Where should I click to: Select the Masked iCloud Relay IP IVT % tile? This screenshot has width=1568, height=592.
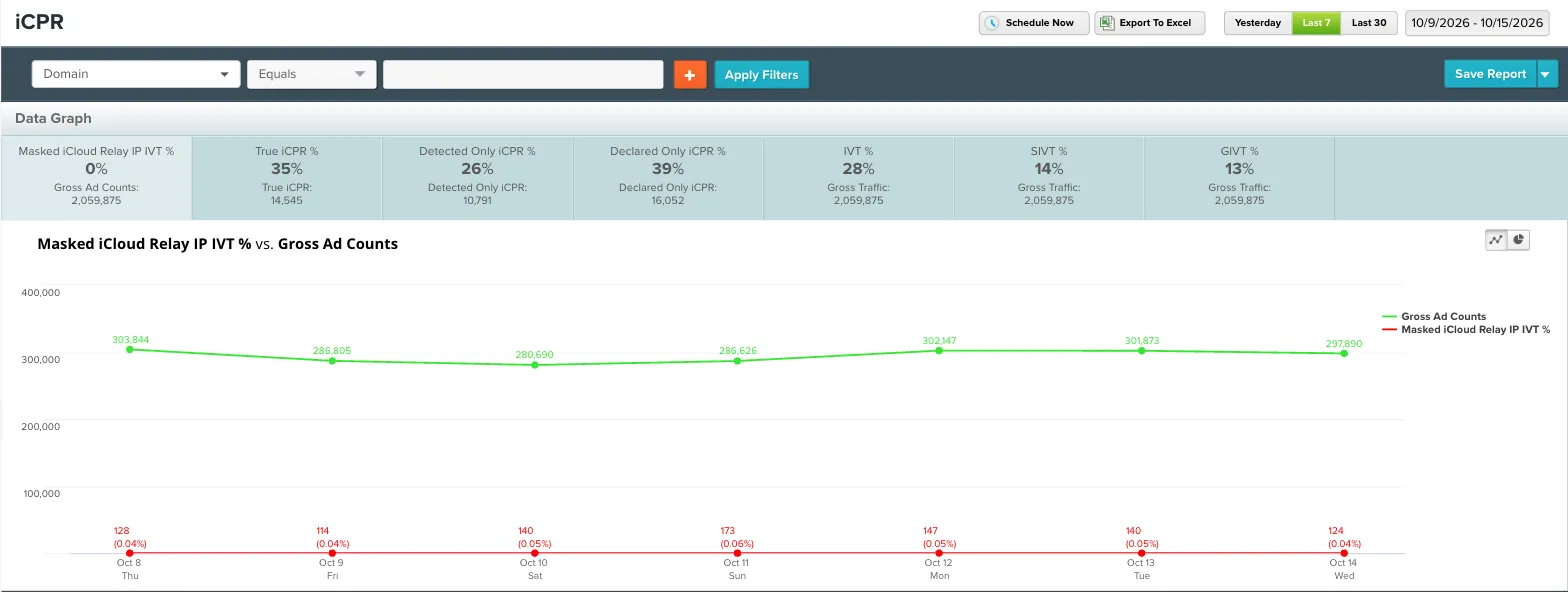(96, 178)
